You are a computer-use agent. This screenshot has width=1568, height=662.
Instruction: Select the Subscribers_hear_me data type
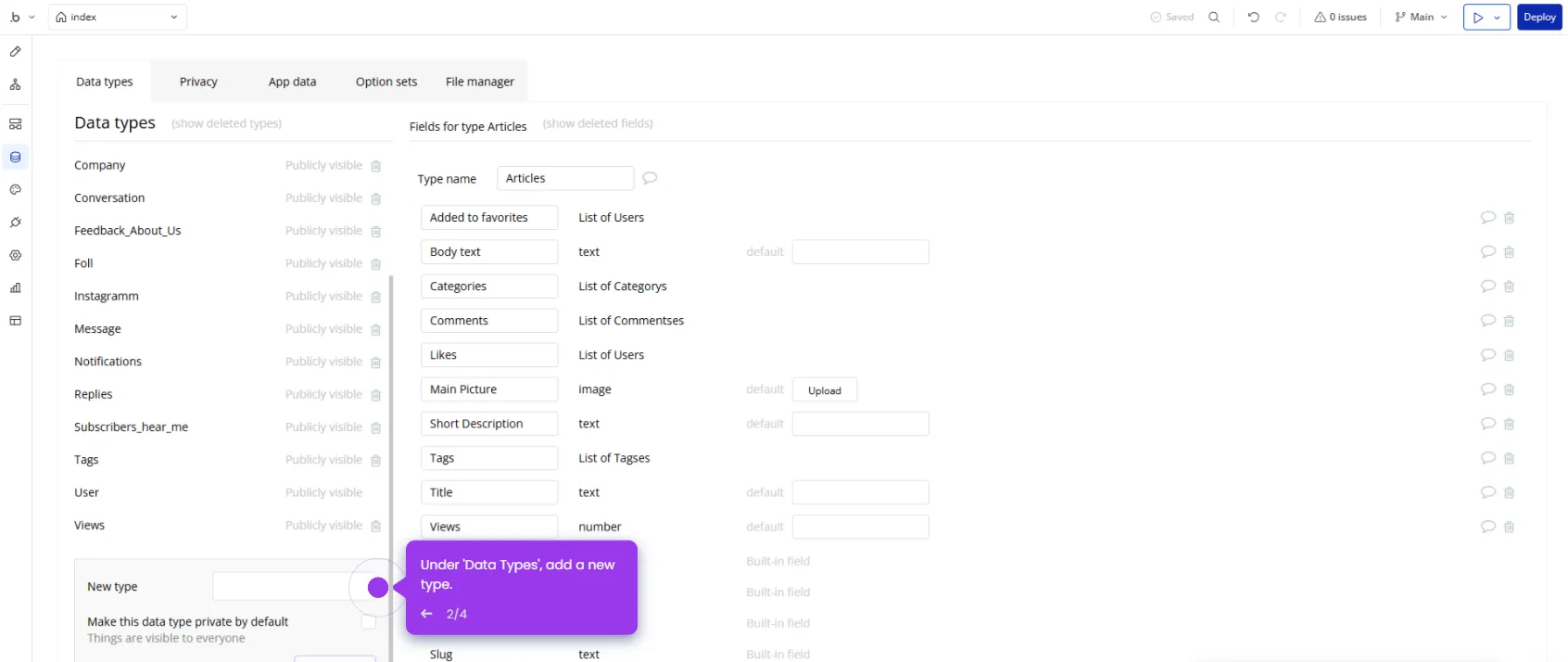(131, 427)
